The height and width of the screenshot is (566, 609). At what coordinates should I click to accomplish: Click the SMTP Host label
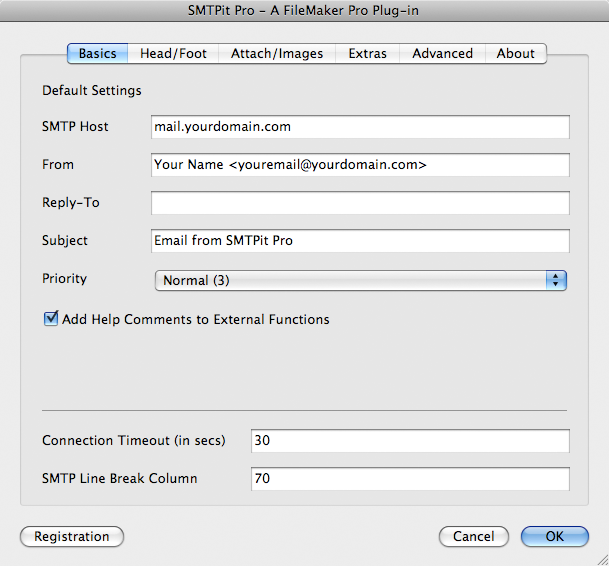pos(75,127)
